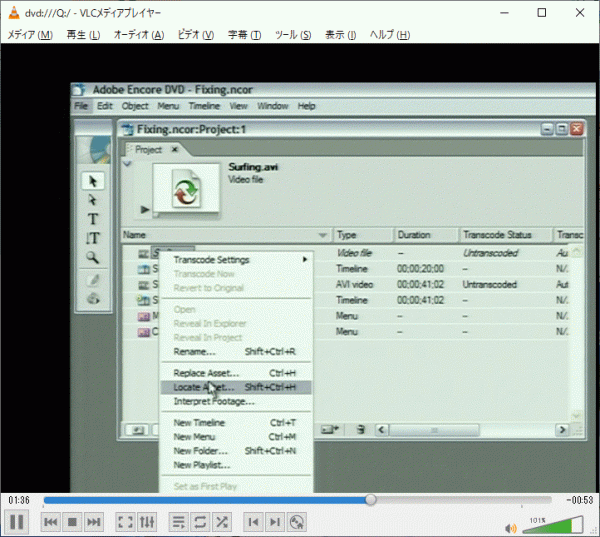Screen dimensions: 600x537
Task: Choose Replace Asset... in context menu
Action: pos(236,373)
